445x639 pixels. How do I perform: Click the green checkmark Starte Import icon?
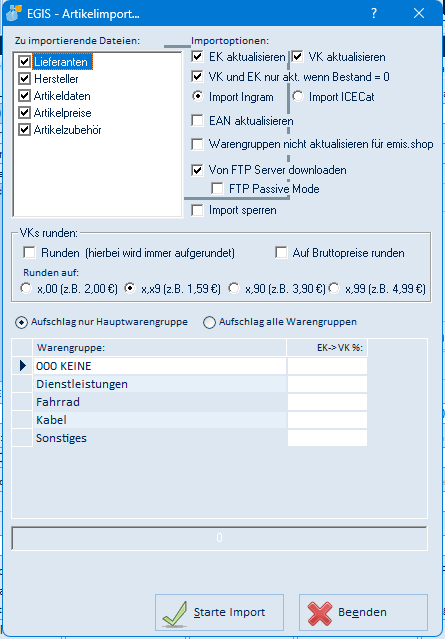[x=175, y=613]
